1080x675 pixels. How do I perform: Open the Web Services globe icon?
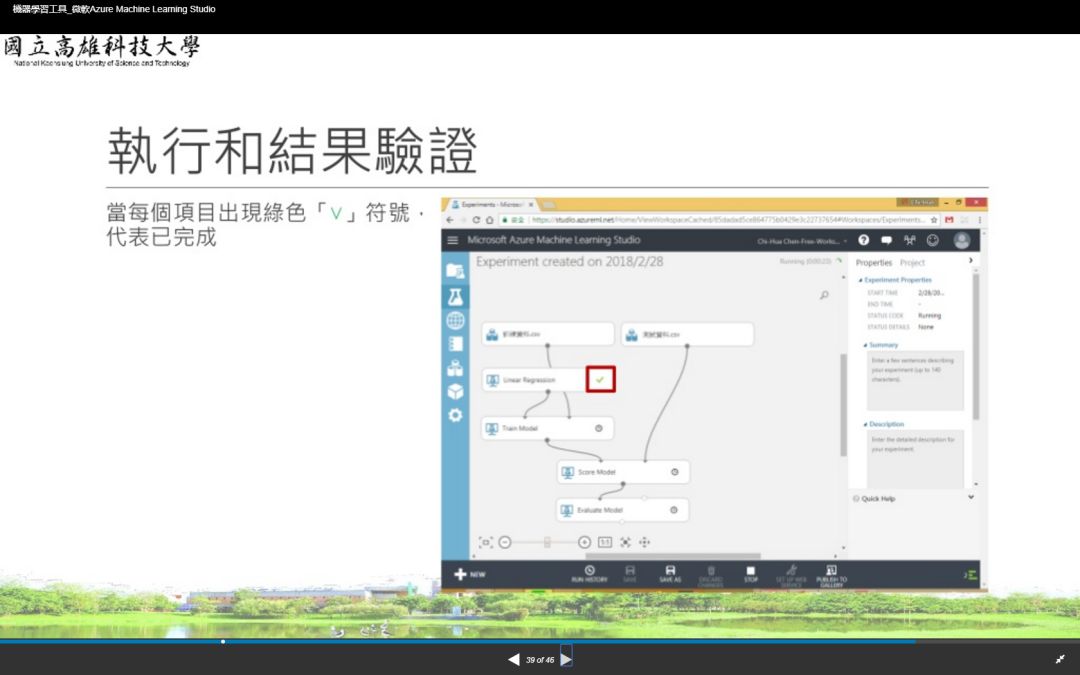coord(455,320)
